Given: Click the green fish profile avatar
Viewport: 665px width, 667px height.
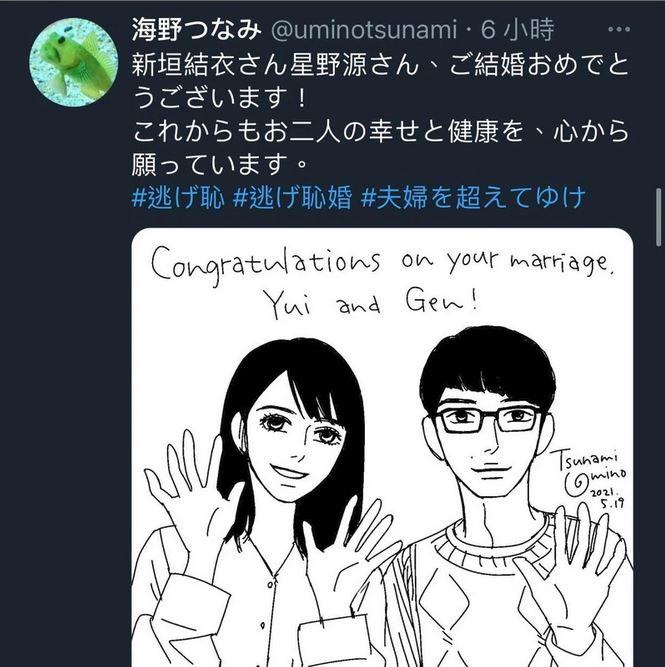Looking at the screenshot, I should click(74, 62).
